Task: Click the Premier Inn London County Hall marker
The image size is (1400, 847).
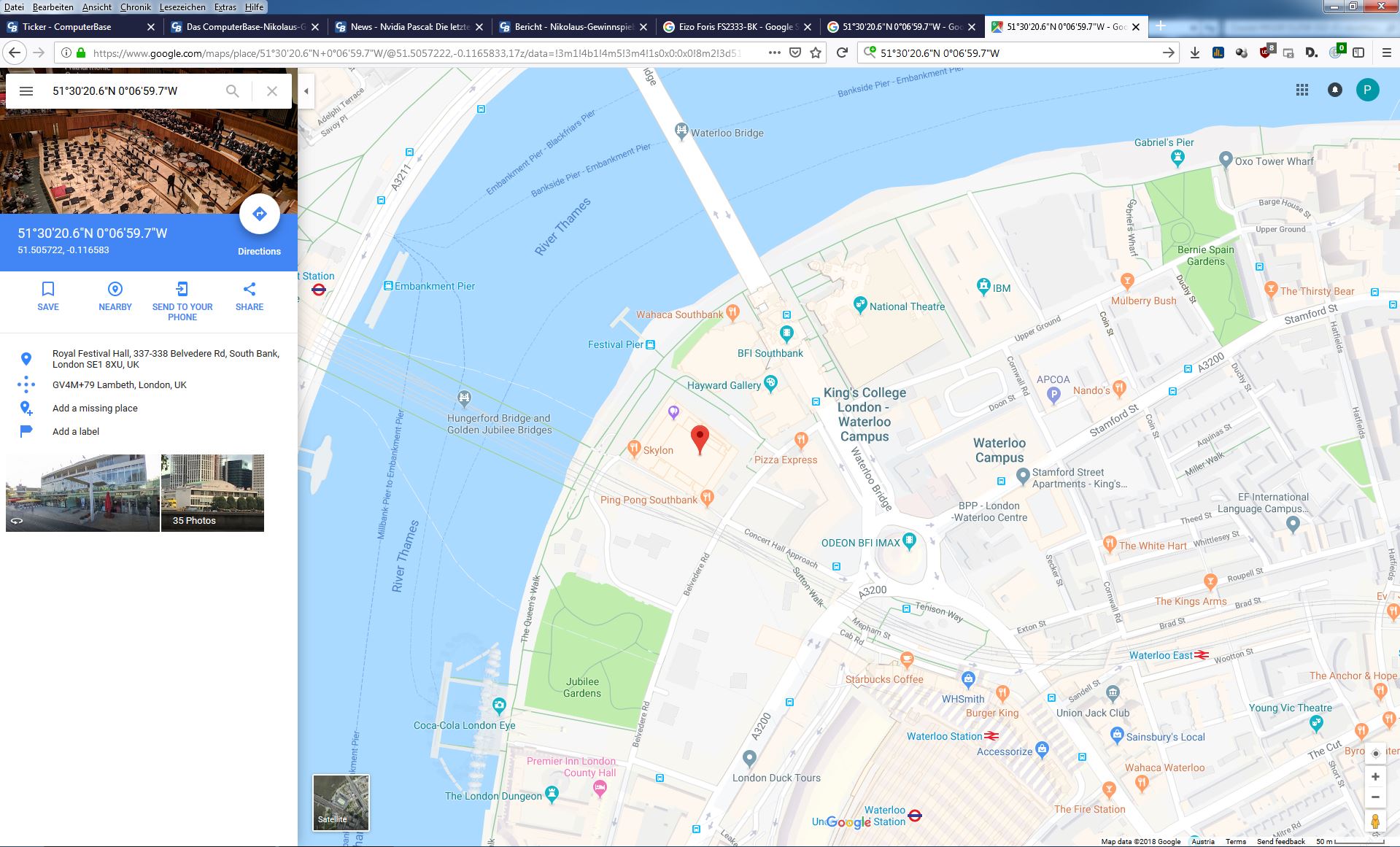Action: 600,787
